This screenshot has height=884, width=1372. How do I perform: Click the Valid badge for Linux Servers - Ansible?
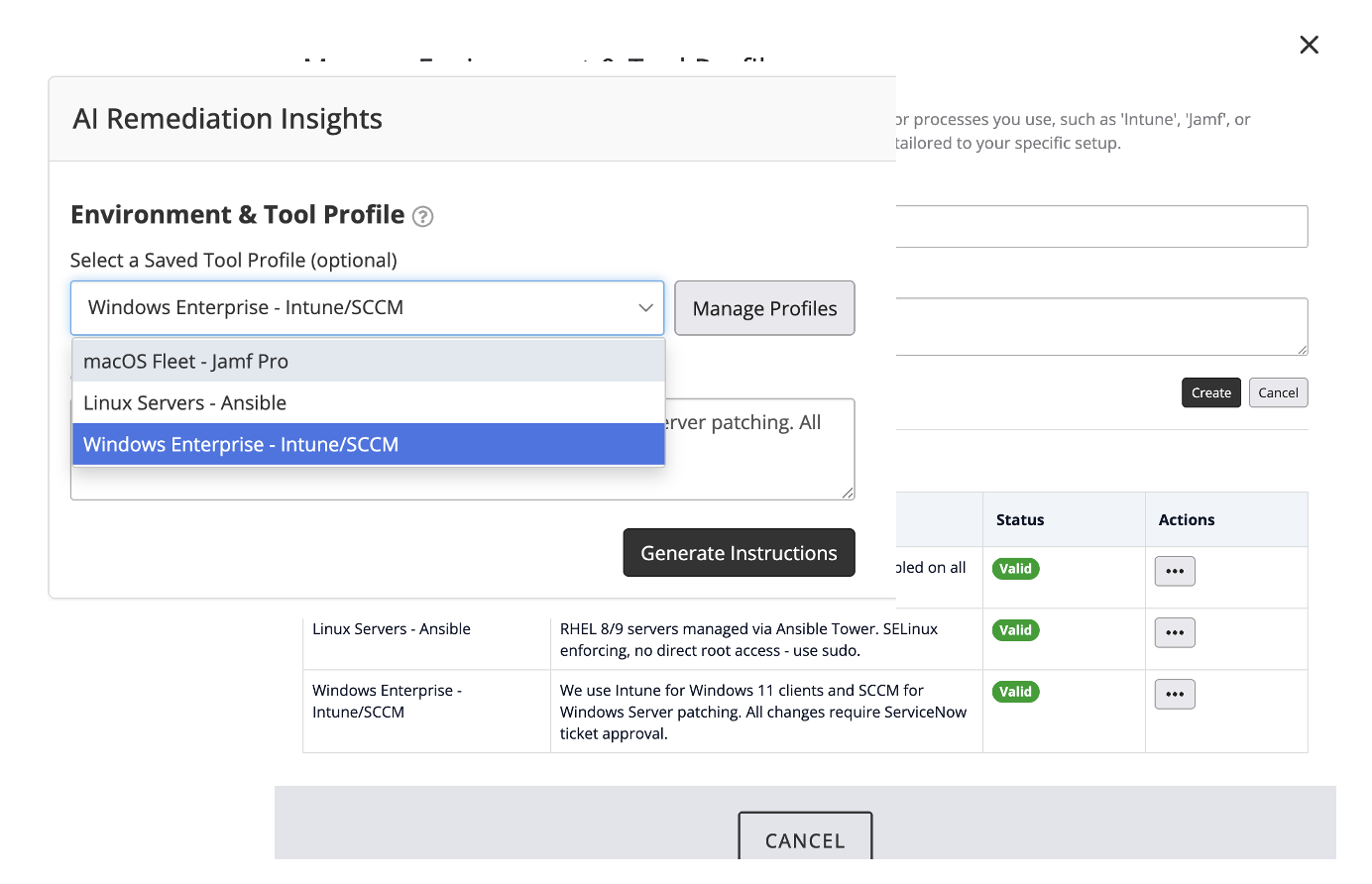coord(1015,630)
